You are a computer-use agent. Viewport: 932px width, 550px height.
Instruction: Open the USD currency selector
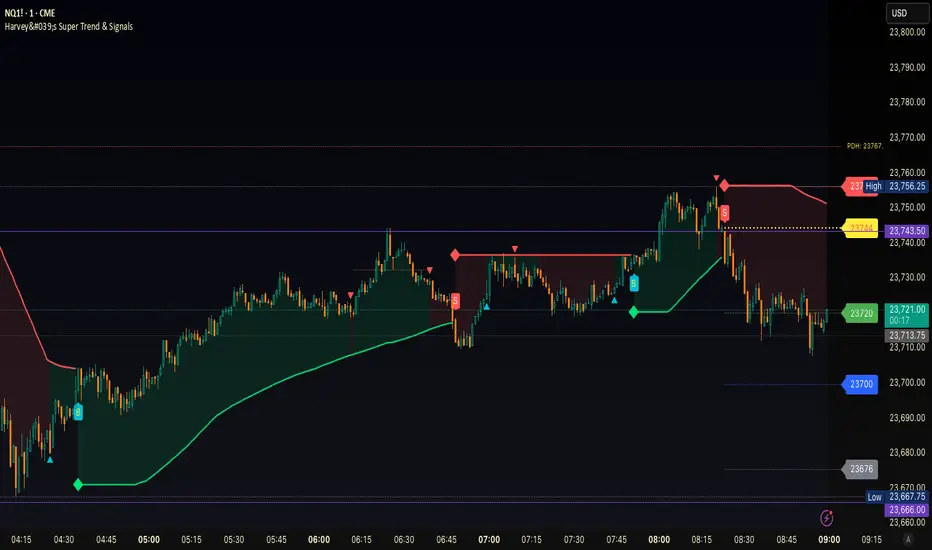(x=906, y=12)
